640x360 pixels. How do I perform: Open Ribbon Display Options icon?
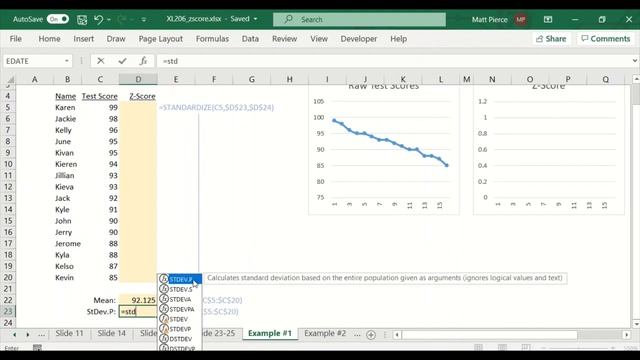coord(548,19)
